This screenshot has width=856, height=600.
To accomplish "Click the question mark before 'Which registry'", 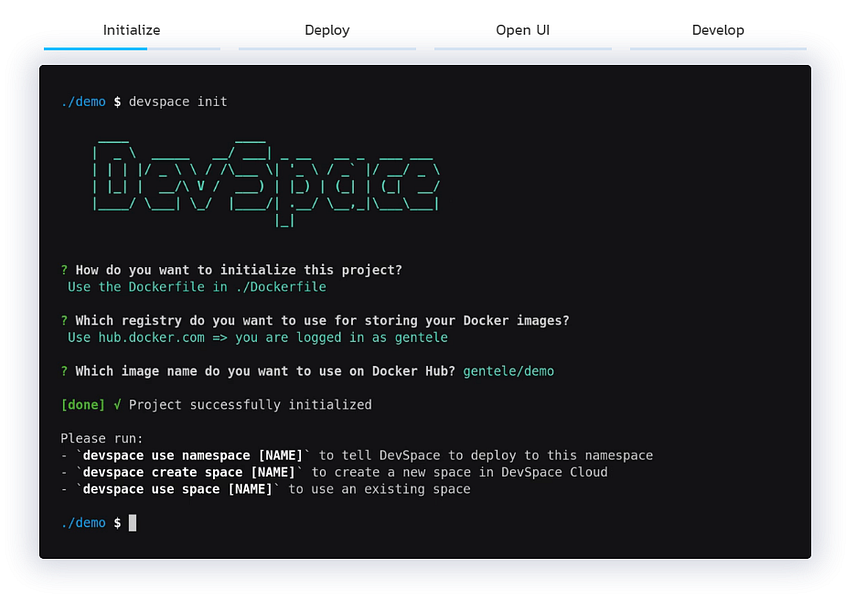I will 64,321.
